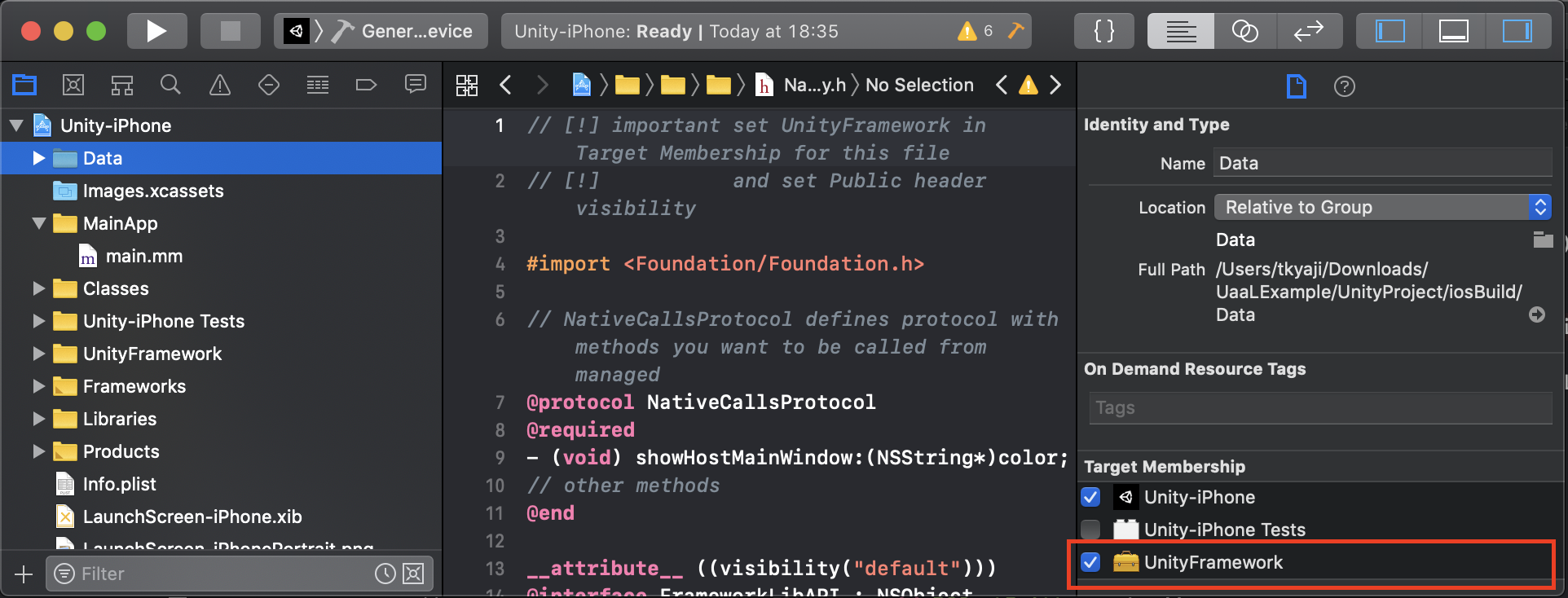
Task: Expand the Unity-iPhone Tests group
Action: click(x=38, y=321)
